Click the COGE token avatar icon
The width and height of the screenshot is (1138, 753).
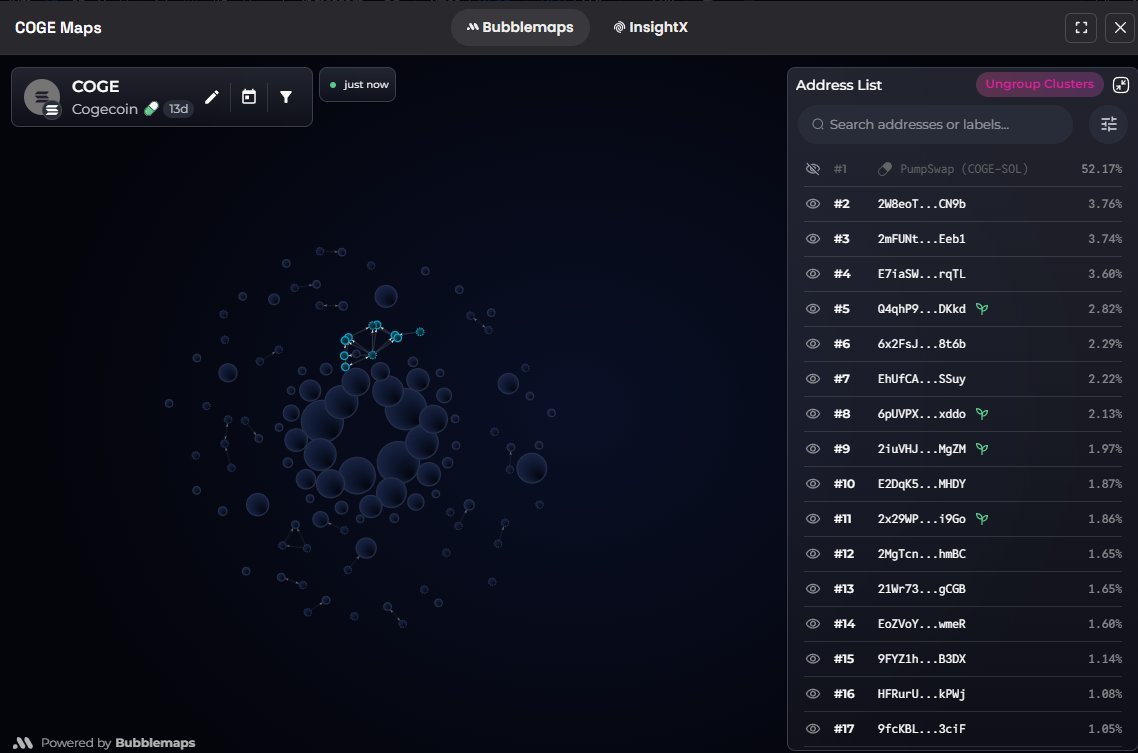click(42, 97)
